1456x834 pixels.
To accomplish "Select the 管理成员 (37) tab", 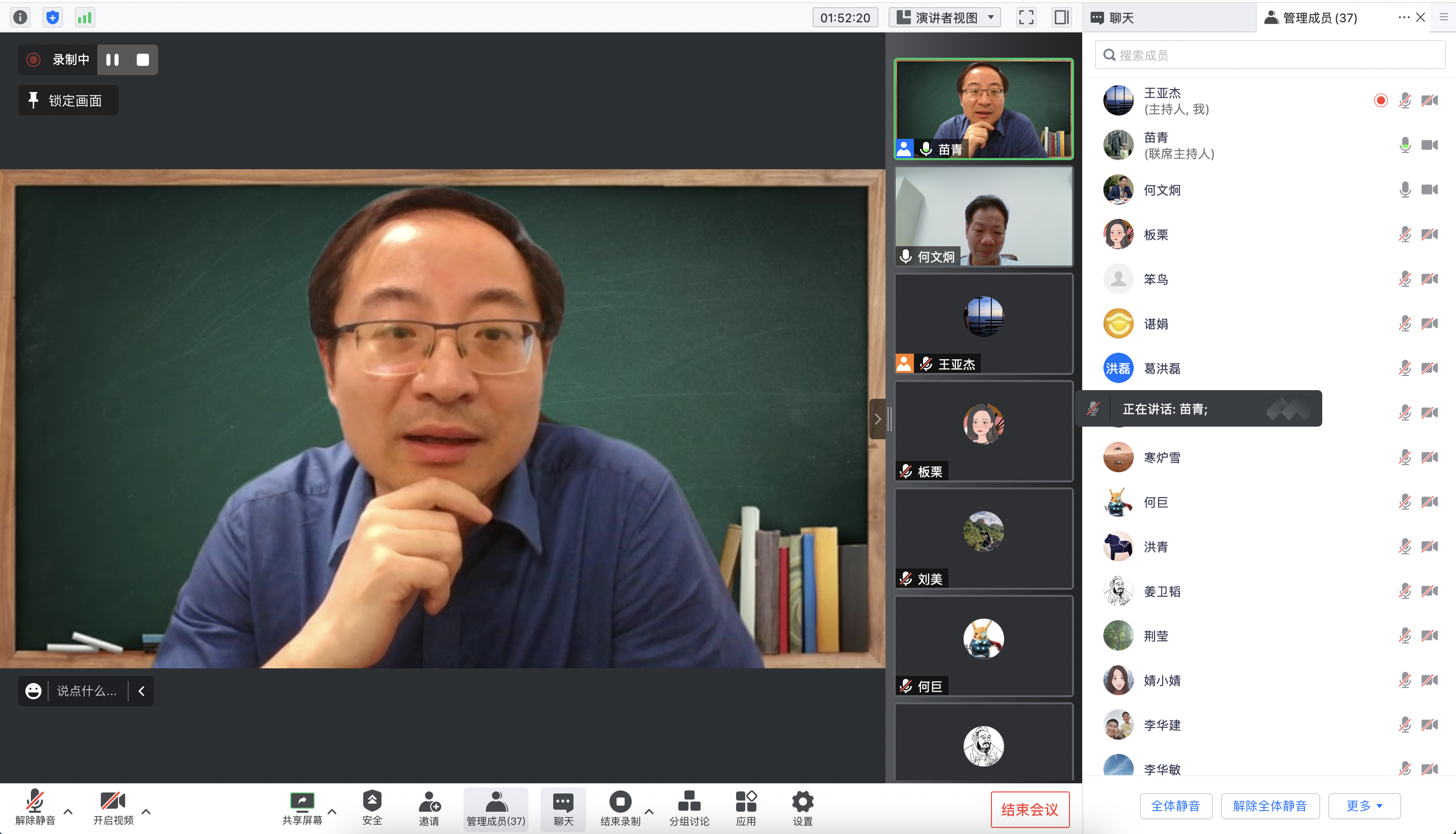I will tap(1319, 18).
